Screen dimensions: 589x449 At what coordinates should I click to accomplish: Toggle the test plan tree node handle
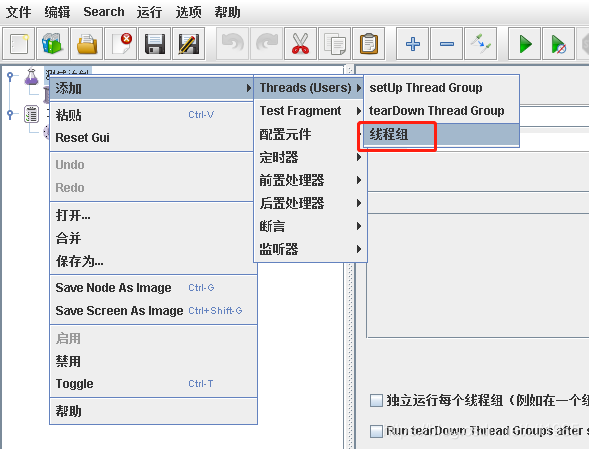pos(10,76)
